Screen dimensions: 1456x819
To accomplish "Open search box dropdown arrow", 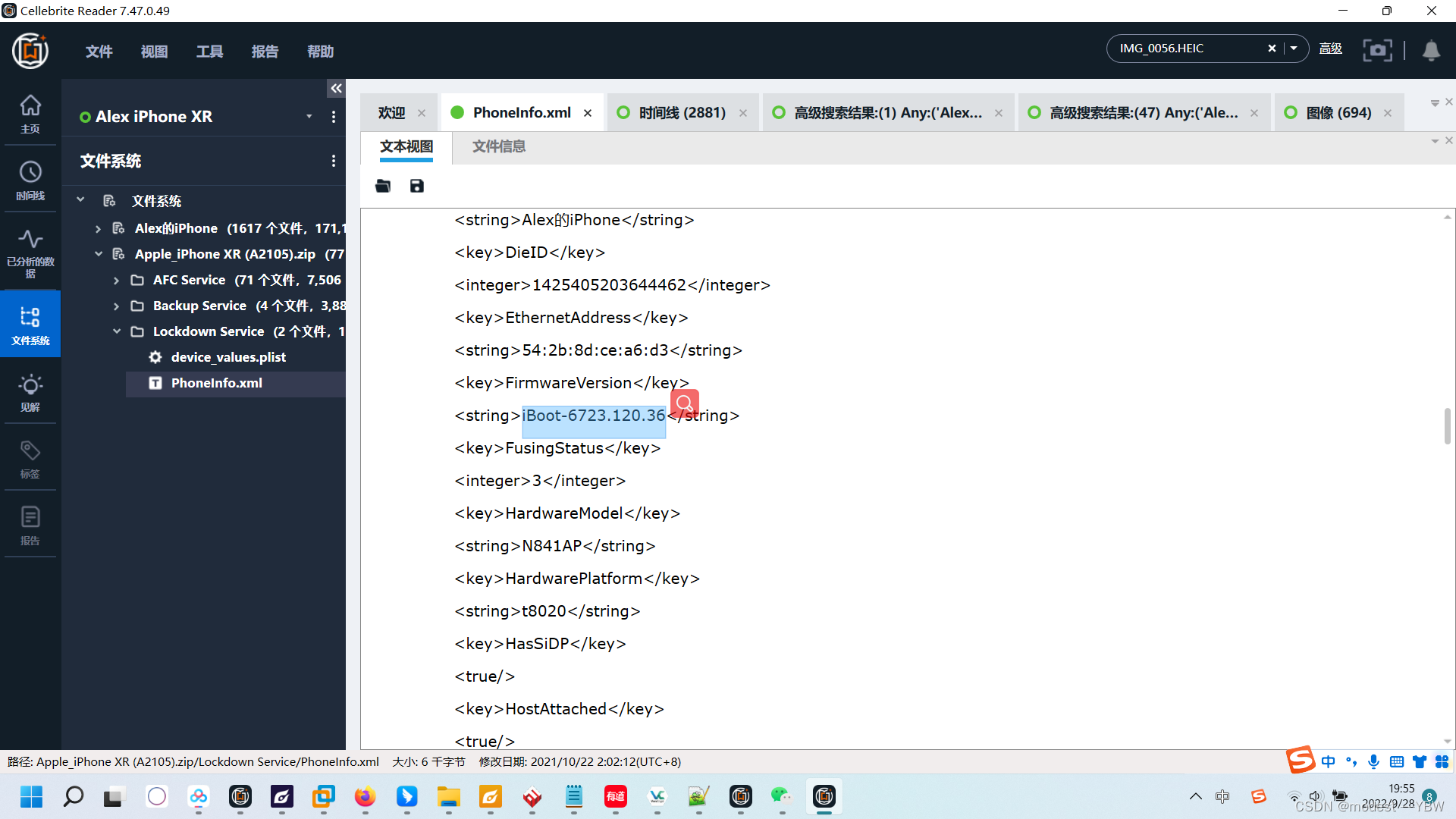I will 1294,49.
